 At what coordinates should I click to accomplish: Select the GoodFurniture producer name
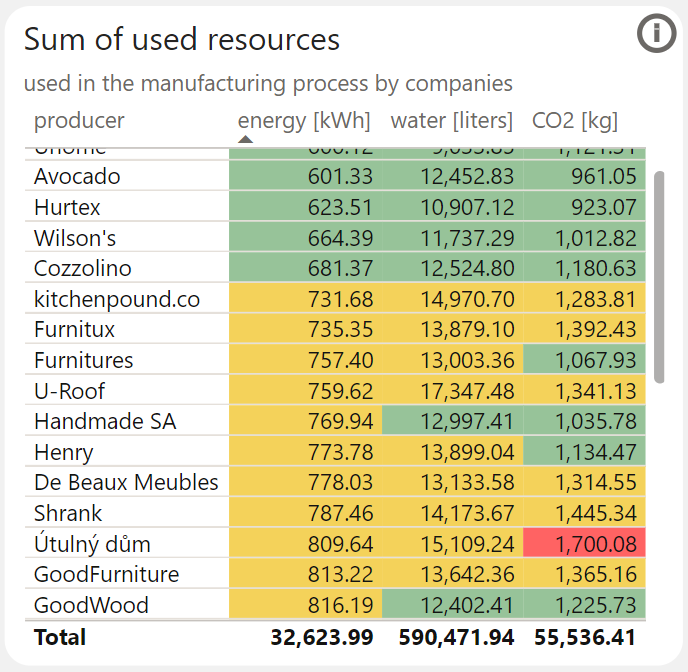107,574
